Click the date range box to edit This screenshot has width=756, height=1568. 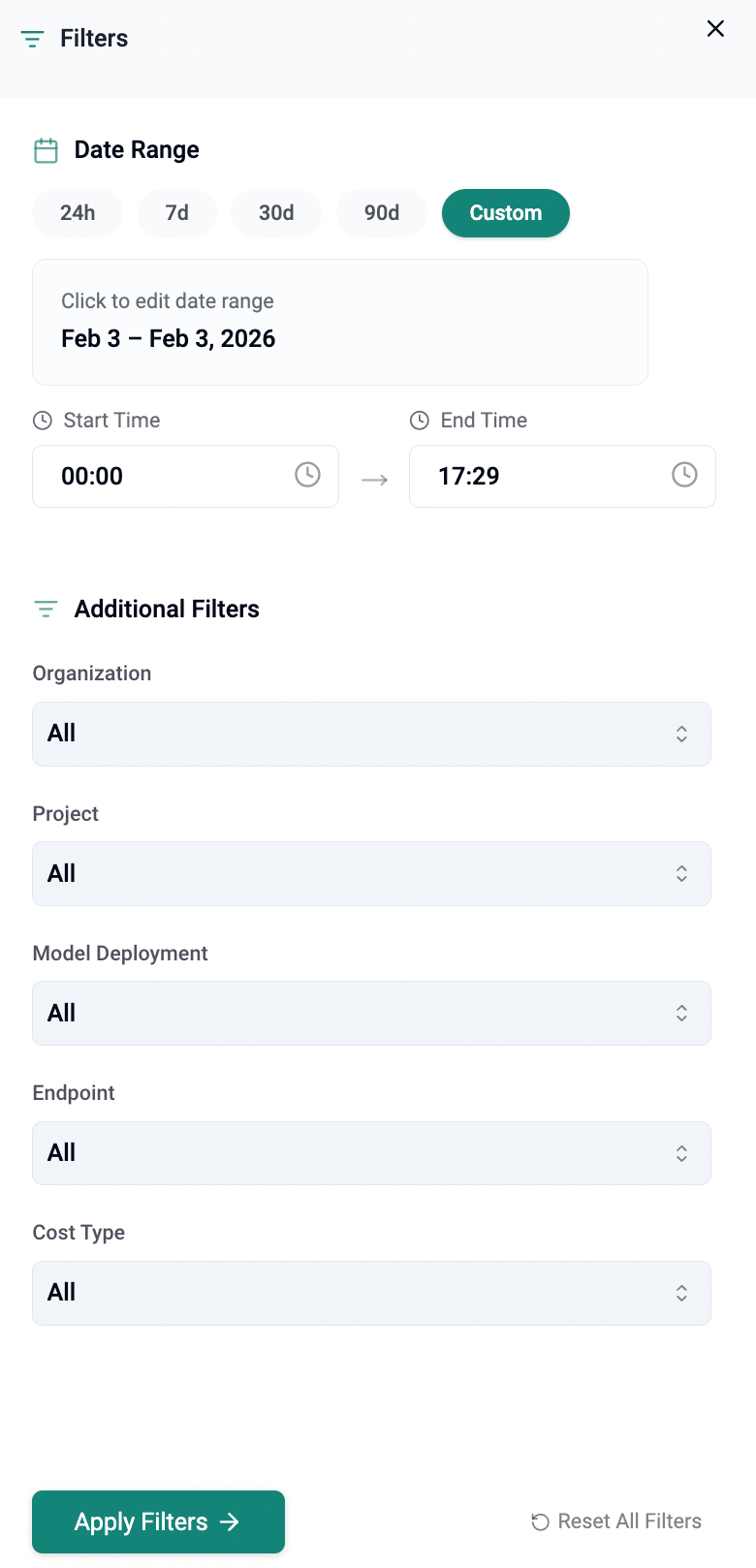(x=339, y=322)
